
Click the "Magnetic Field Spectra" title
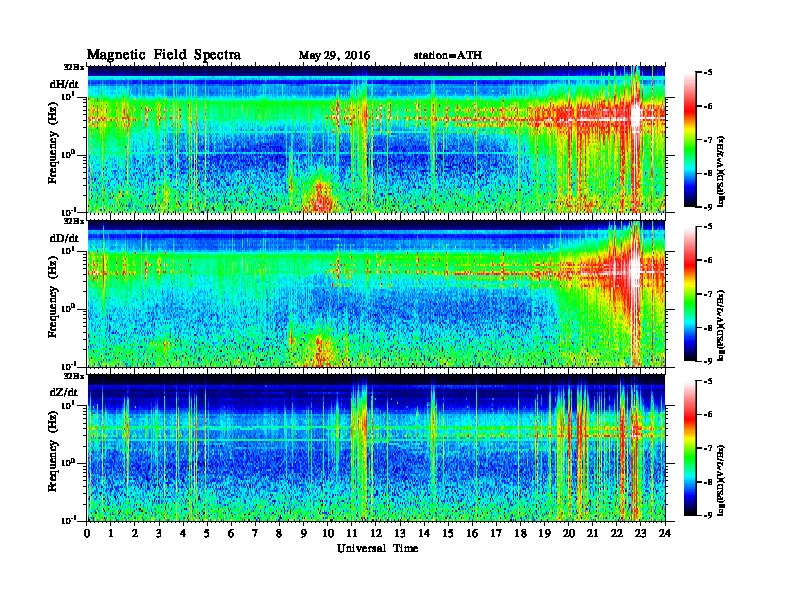[164, 55]
